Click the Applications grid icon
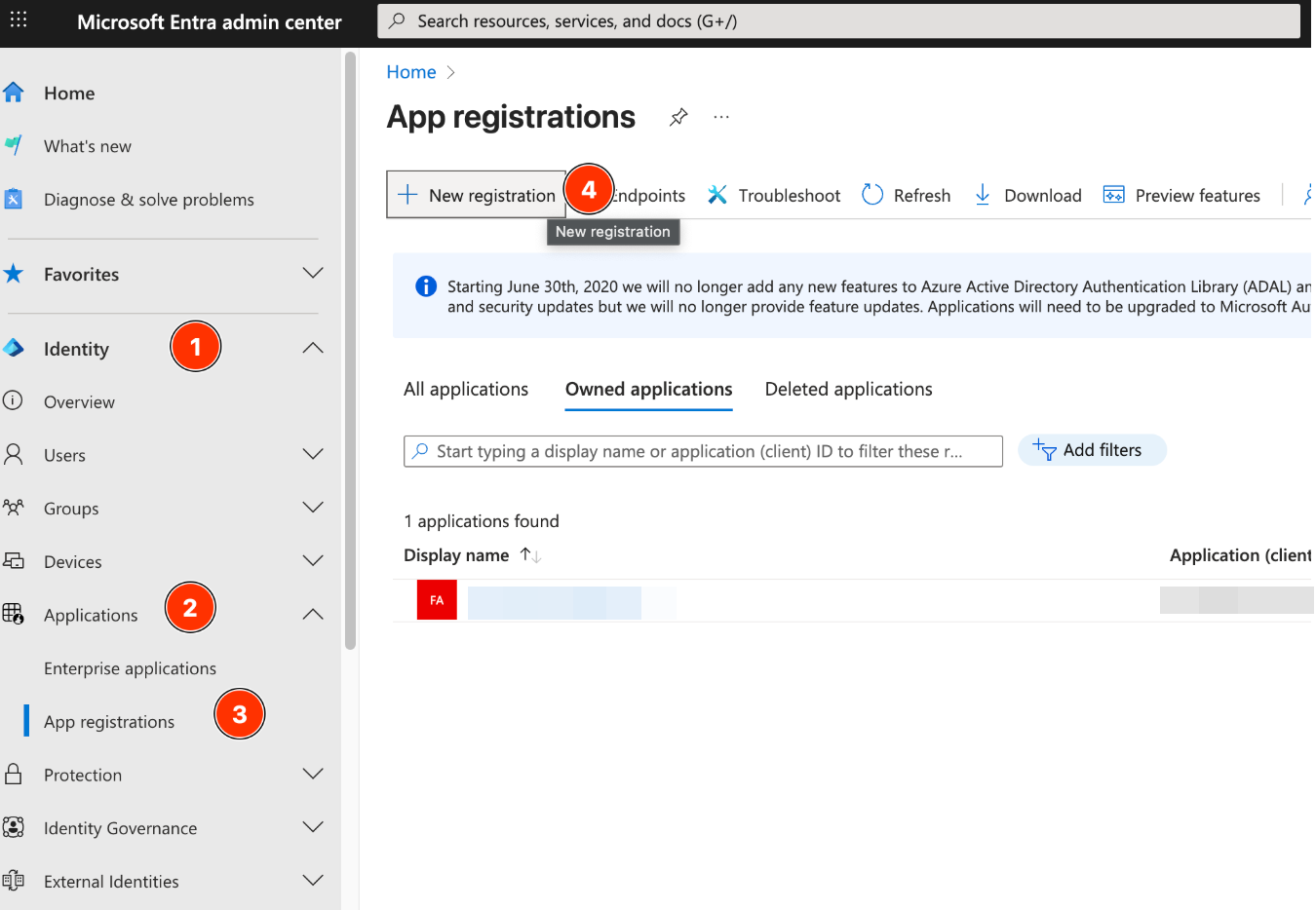 [x=14, y=614]
